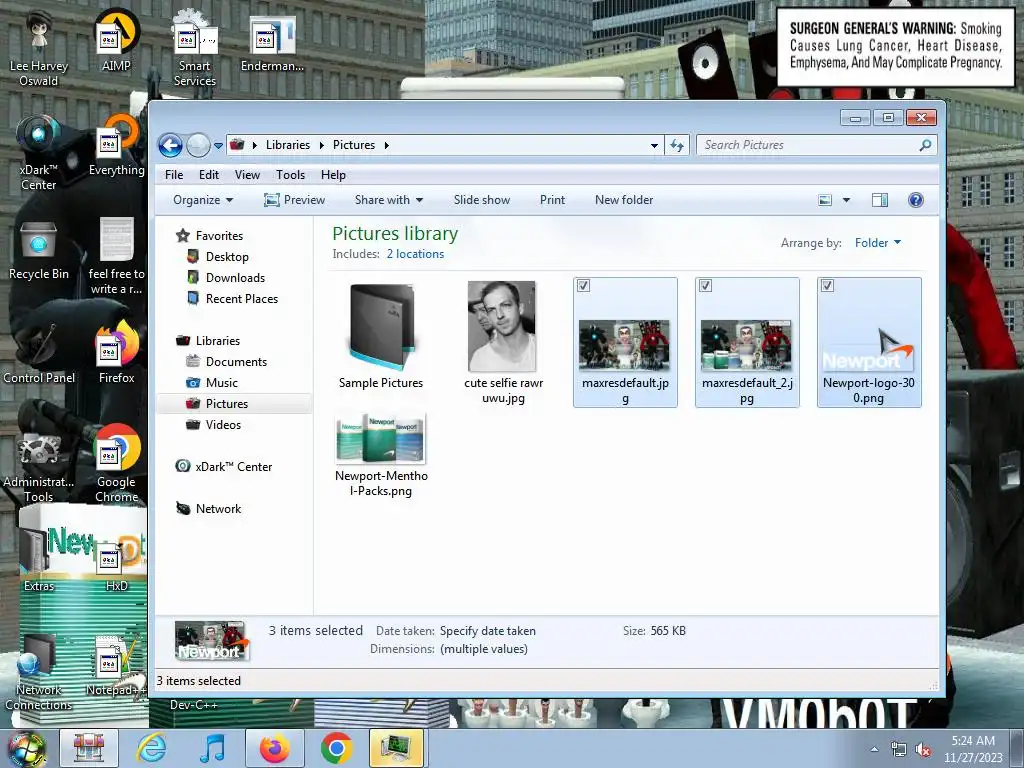The image size is (1024, 768).
Task: Refresh the Pictures folder view
Action: [677, 146]
